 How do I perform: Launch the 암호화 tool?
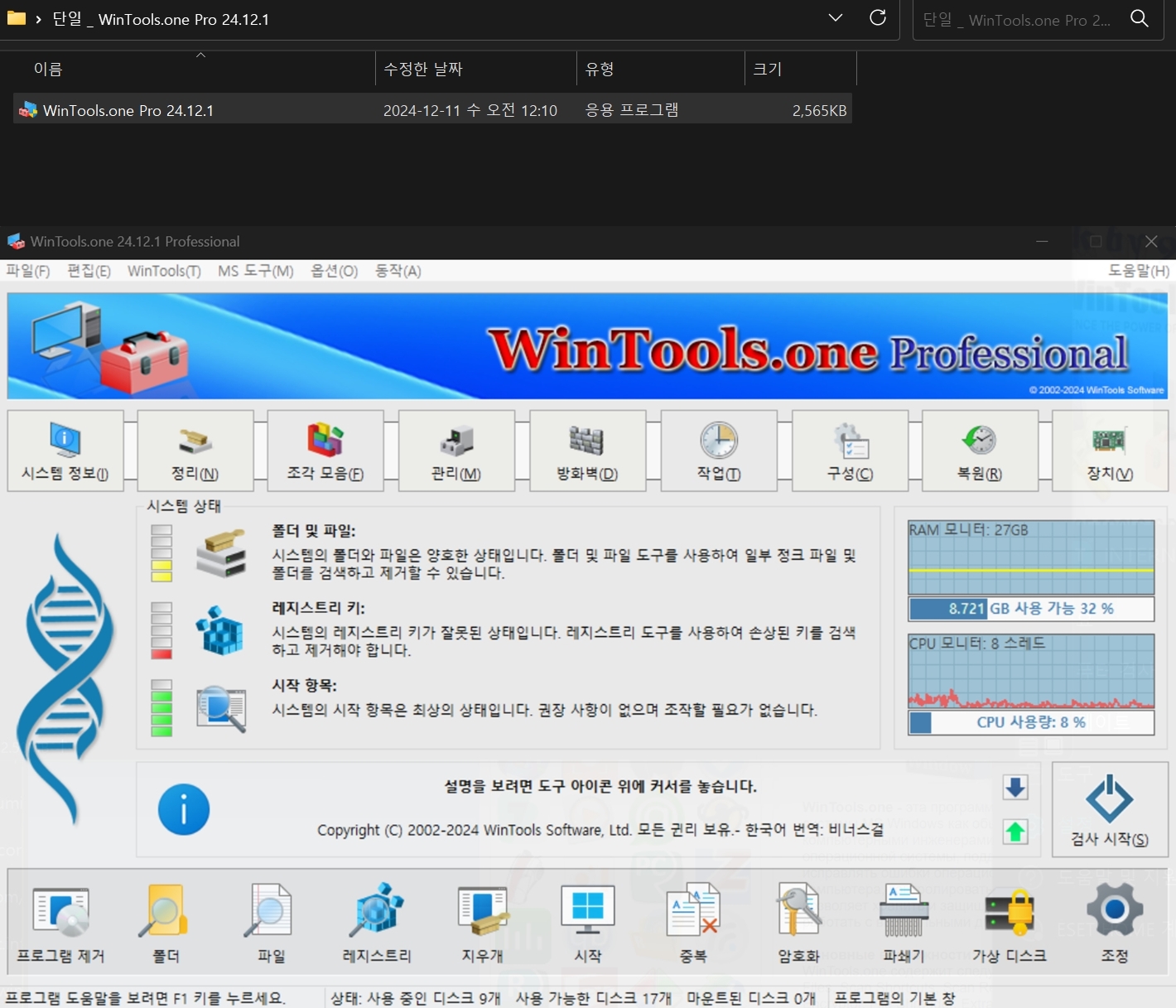(x=798, y=924)
